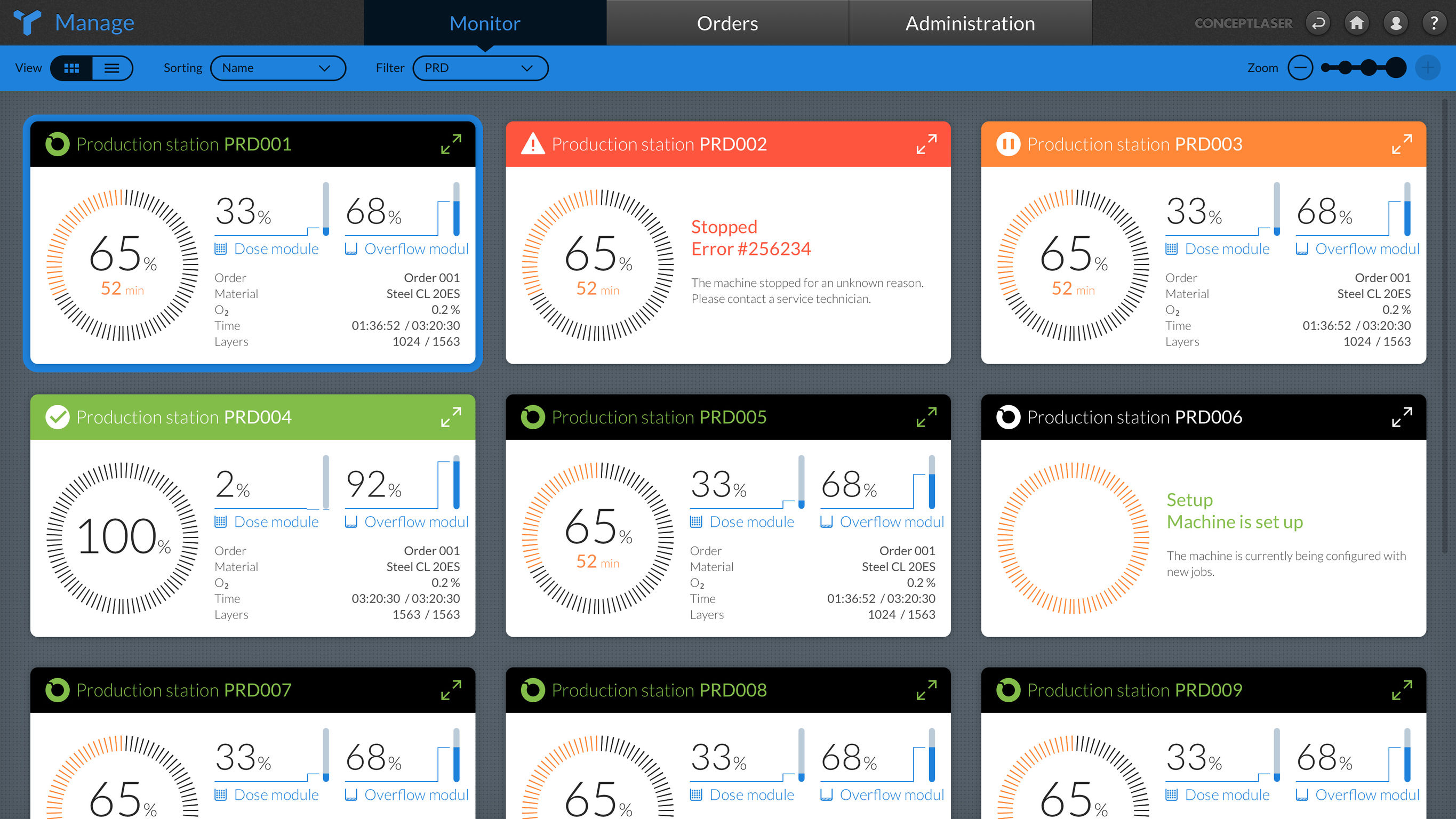This screenshot has width=1456, height=819.
Task: Open the Filter PRD dropdown
Action: (x=480, y=68)
